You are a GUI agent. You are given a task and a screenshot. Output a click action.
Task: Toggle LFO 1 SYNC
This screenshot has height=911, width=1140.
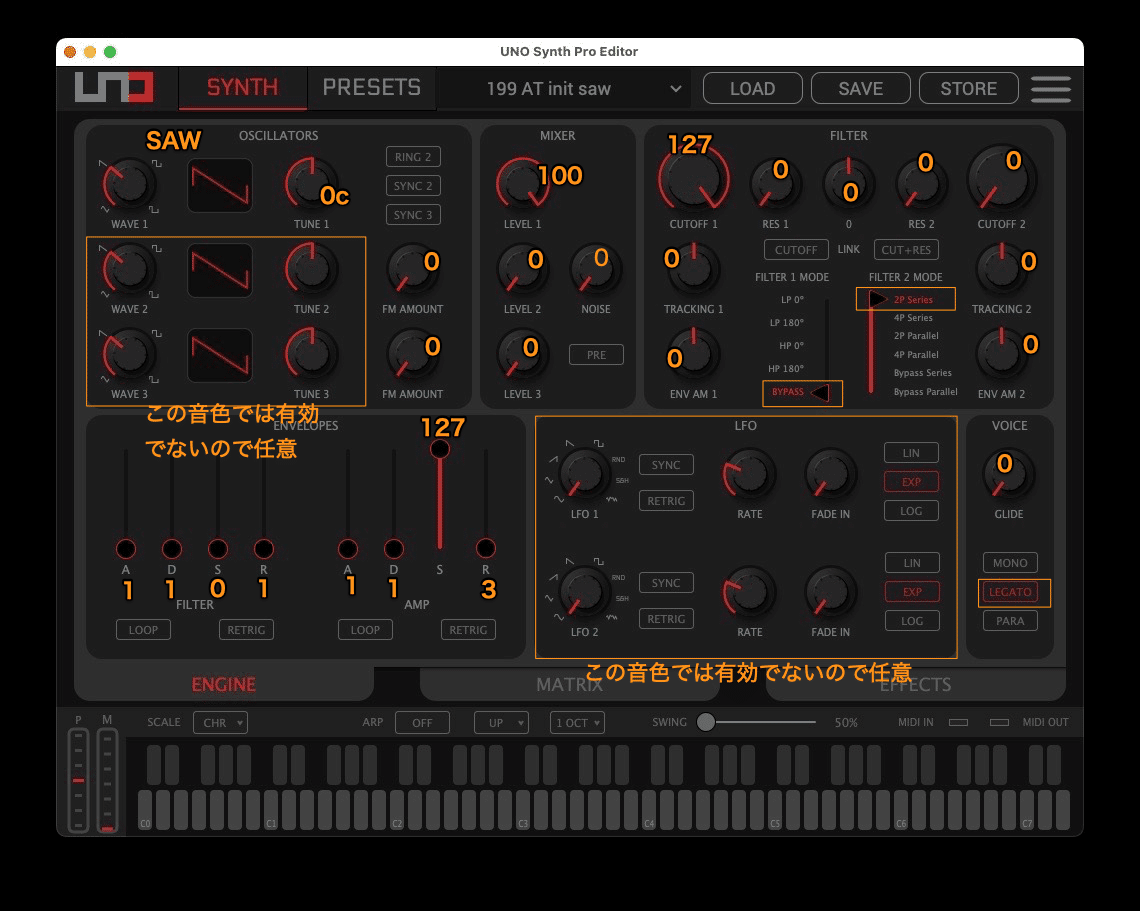coord(666,465)
